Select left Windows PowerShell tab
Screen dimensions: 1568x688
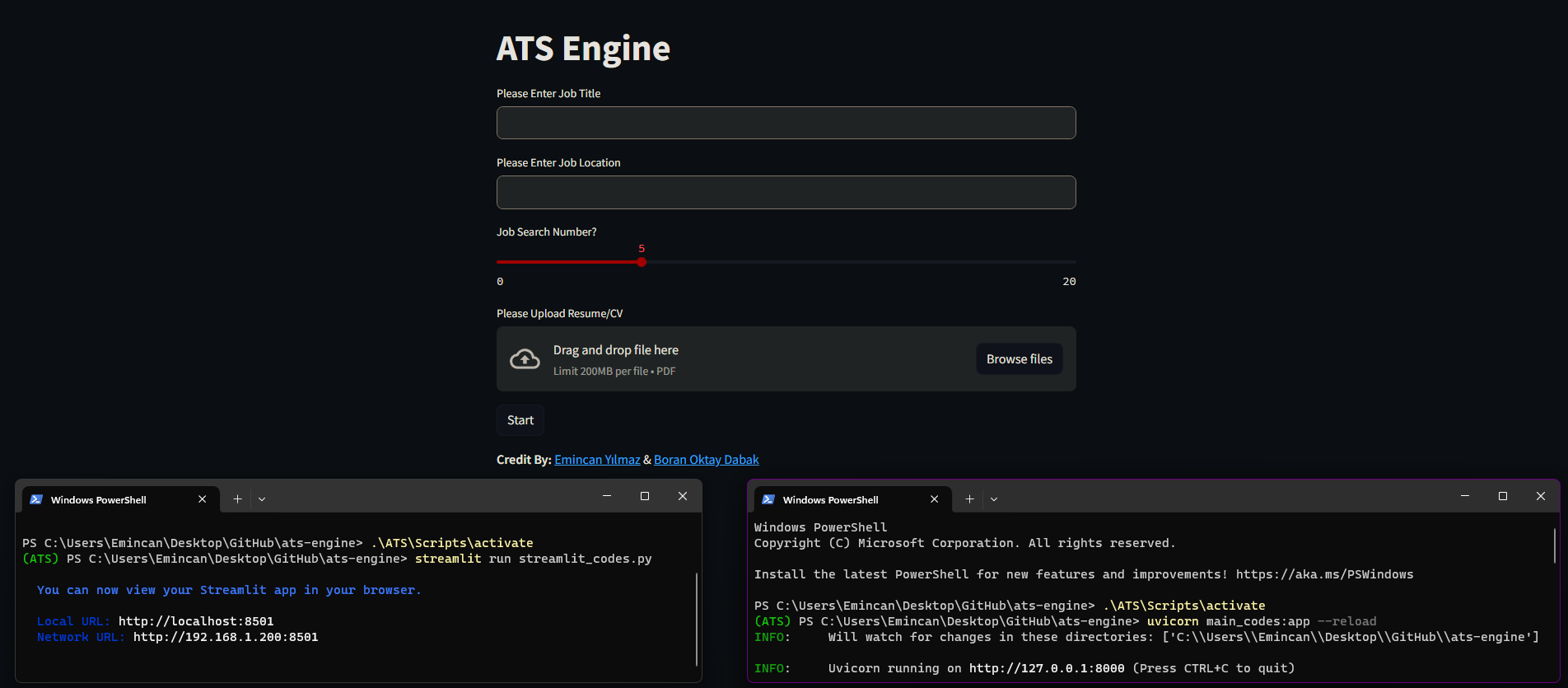point(119,499)
